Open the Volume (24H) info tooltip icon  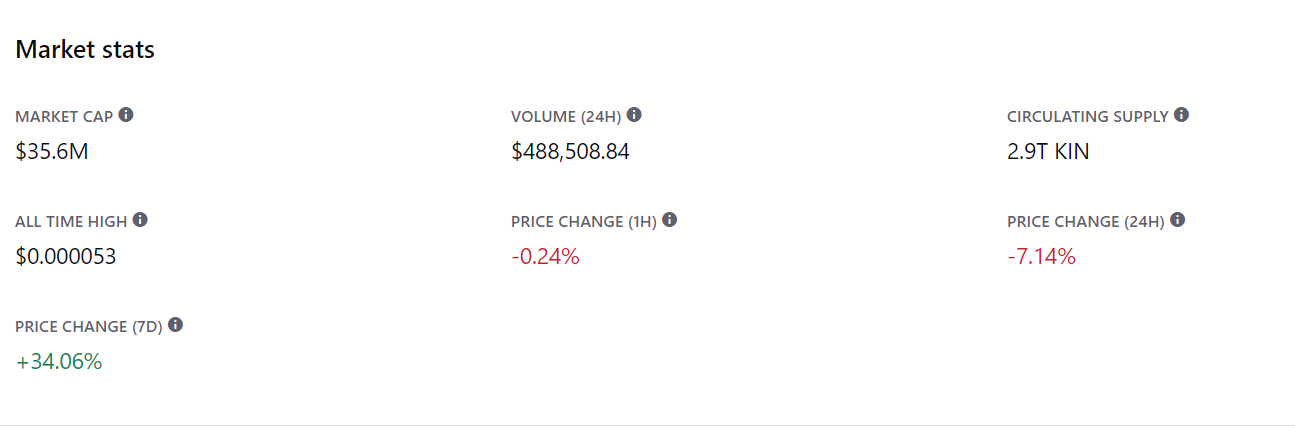[634, 115]
